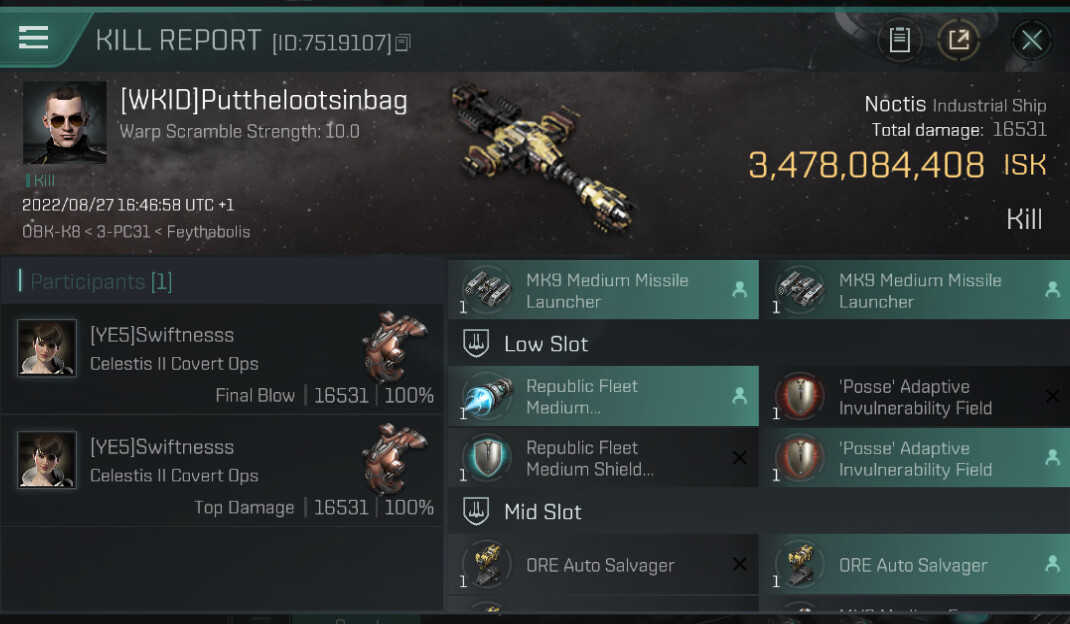This screenshot has height=624, width=1070.
Task: Share the kill report externally
Action: (x=958, y=40)
